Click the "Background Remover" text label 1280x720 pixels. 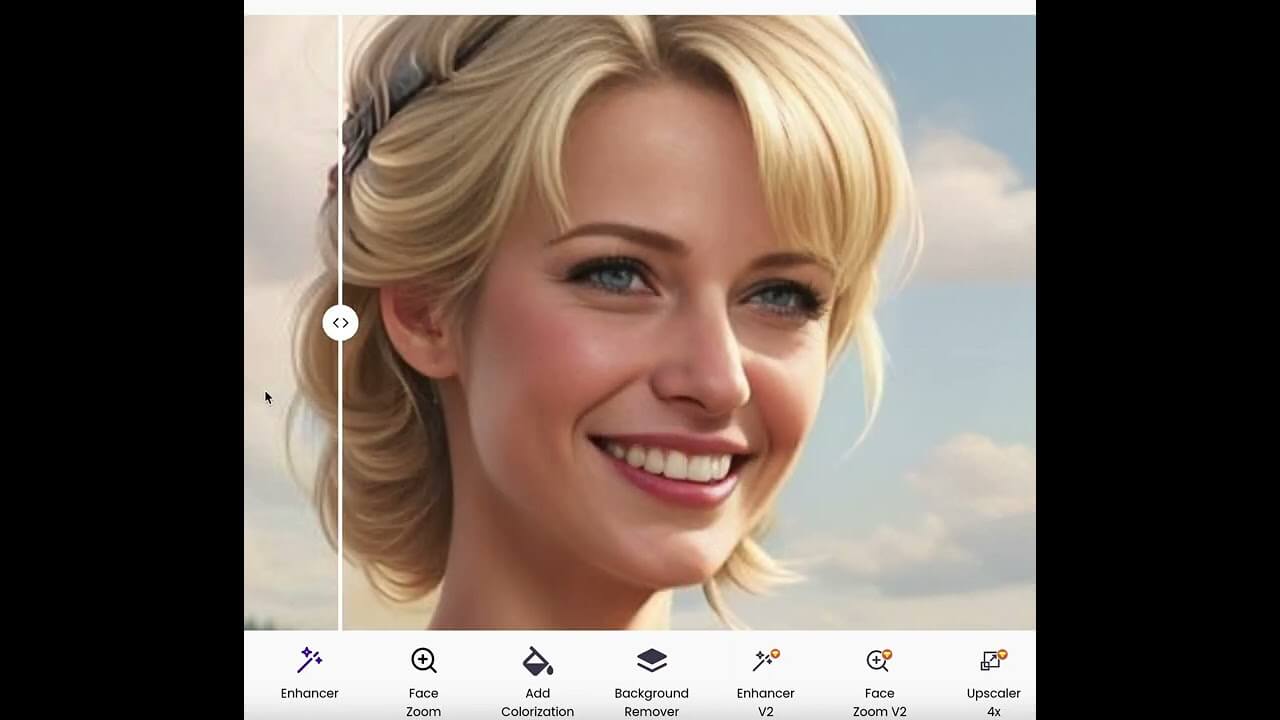[651, 702]
